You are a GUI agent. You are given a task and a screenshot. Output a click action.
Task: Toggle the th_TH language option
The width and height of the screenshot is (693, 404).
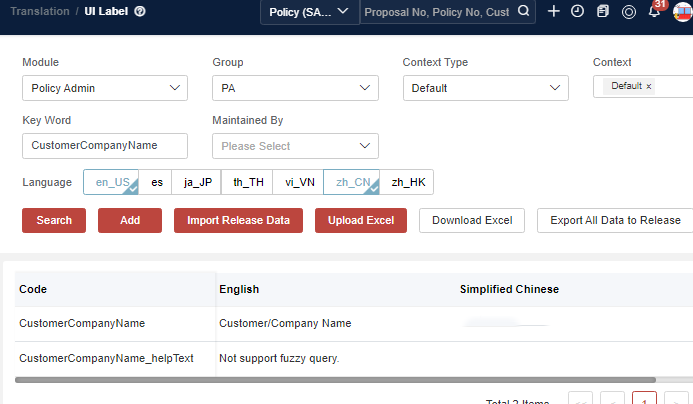coord(248,182)
